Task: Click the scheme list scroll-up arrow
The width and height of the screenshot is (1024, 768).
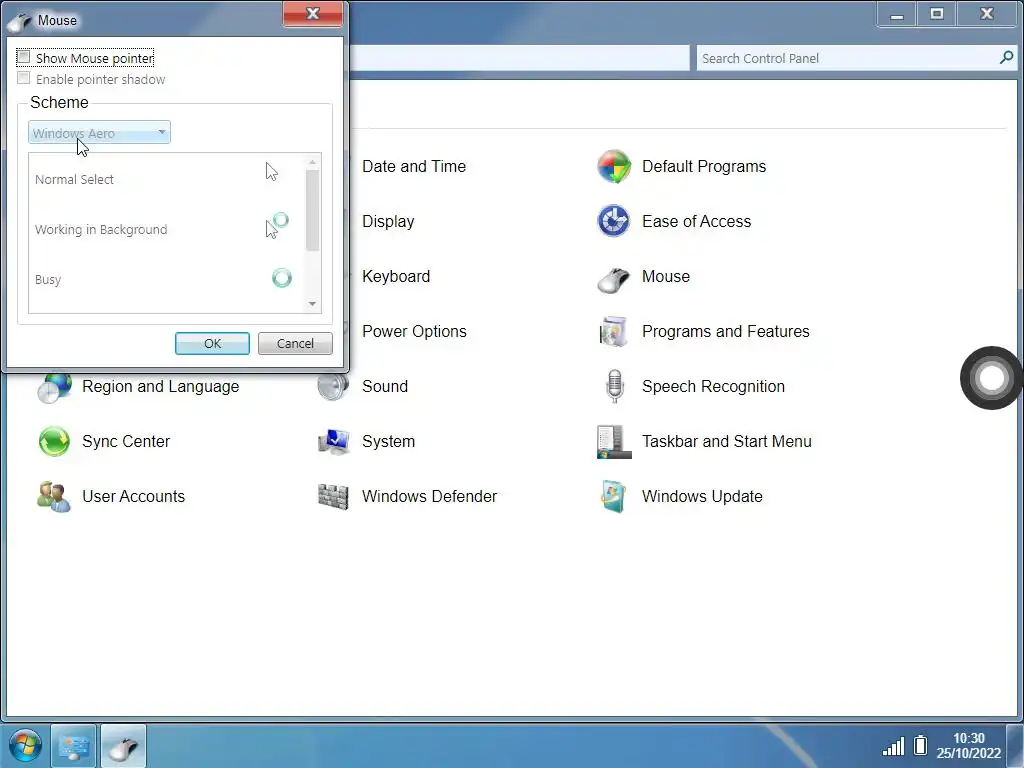Action: click(312, 161)
